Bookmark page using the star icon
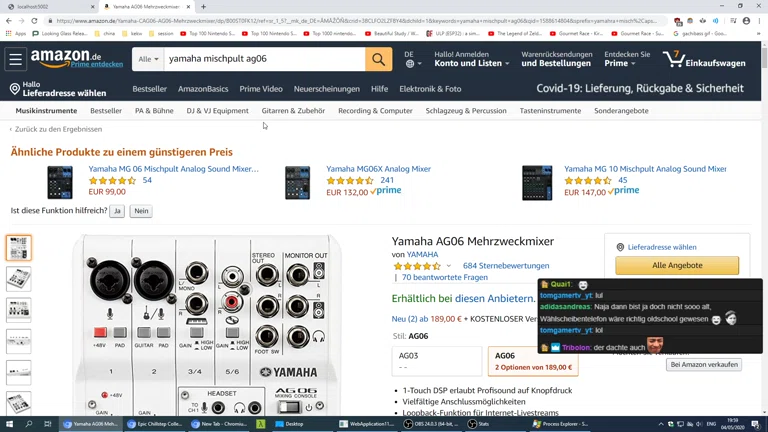Viewport: 768px width, 432px height. click(664, 20)
